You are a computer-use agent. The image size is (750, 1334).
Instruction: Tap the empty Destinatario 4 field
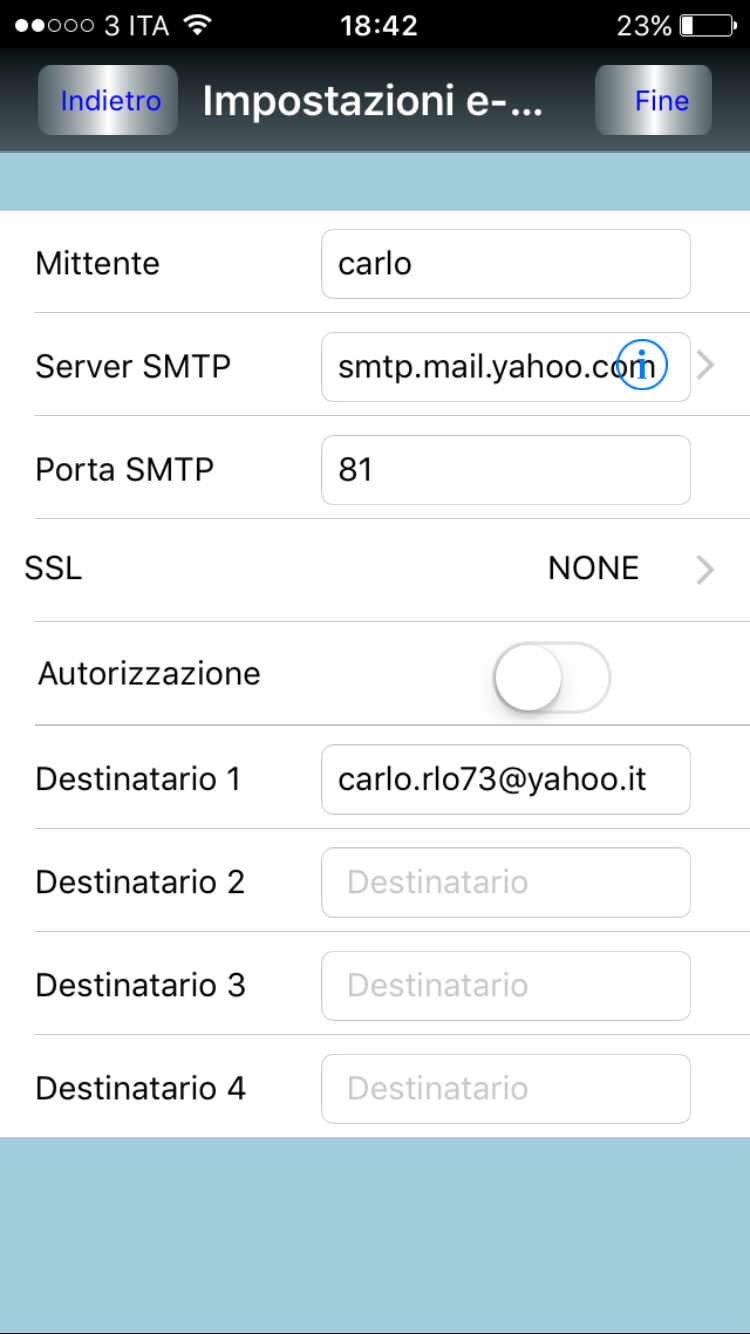point(505,1088)
